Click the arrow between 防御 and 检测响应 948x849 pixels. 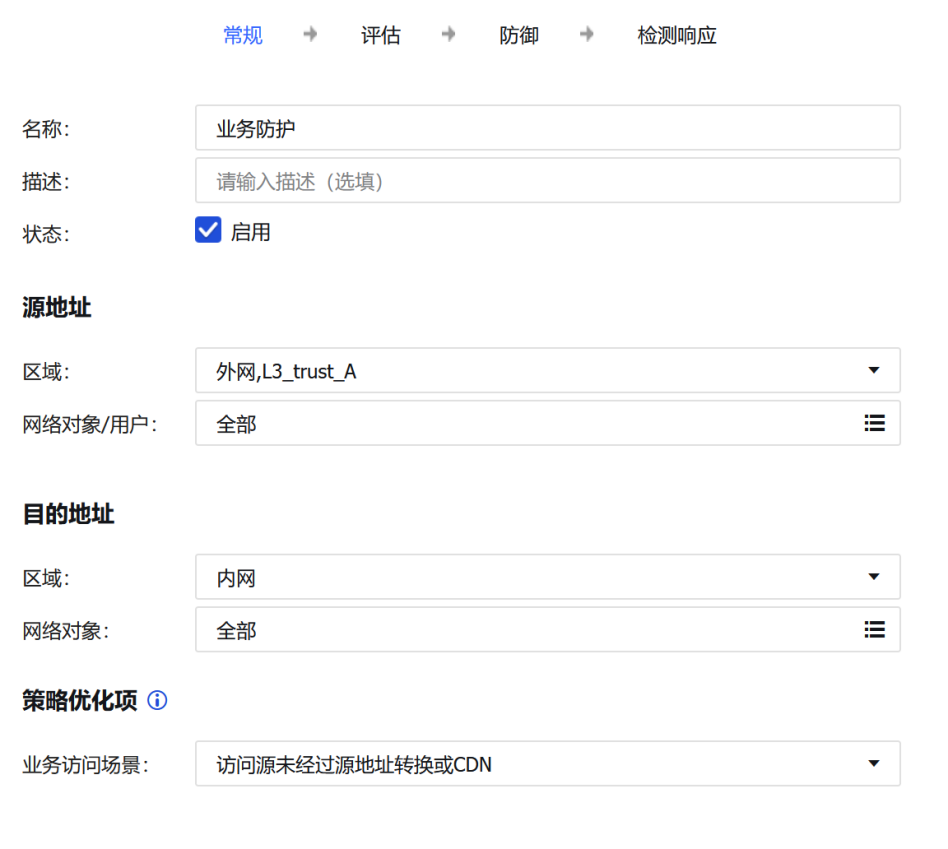tap(587, 34)
